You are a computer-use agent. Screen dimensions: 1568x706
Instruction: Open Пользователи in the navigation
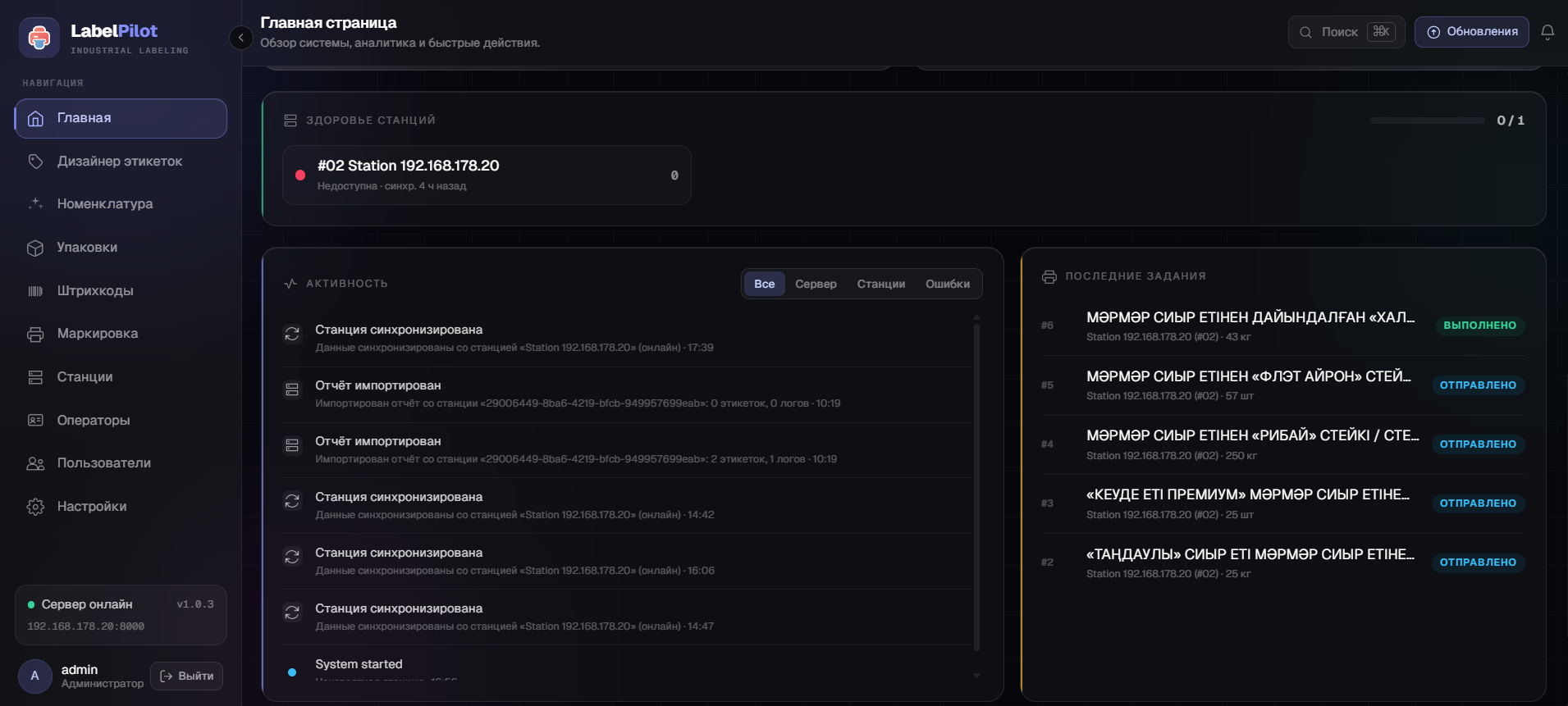pyautogui.click(x=121, y=463)
